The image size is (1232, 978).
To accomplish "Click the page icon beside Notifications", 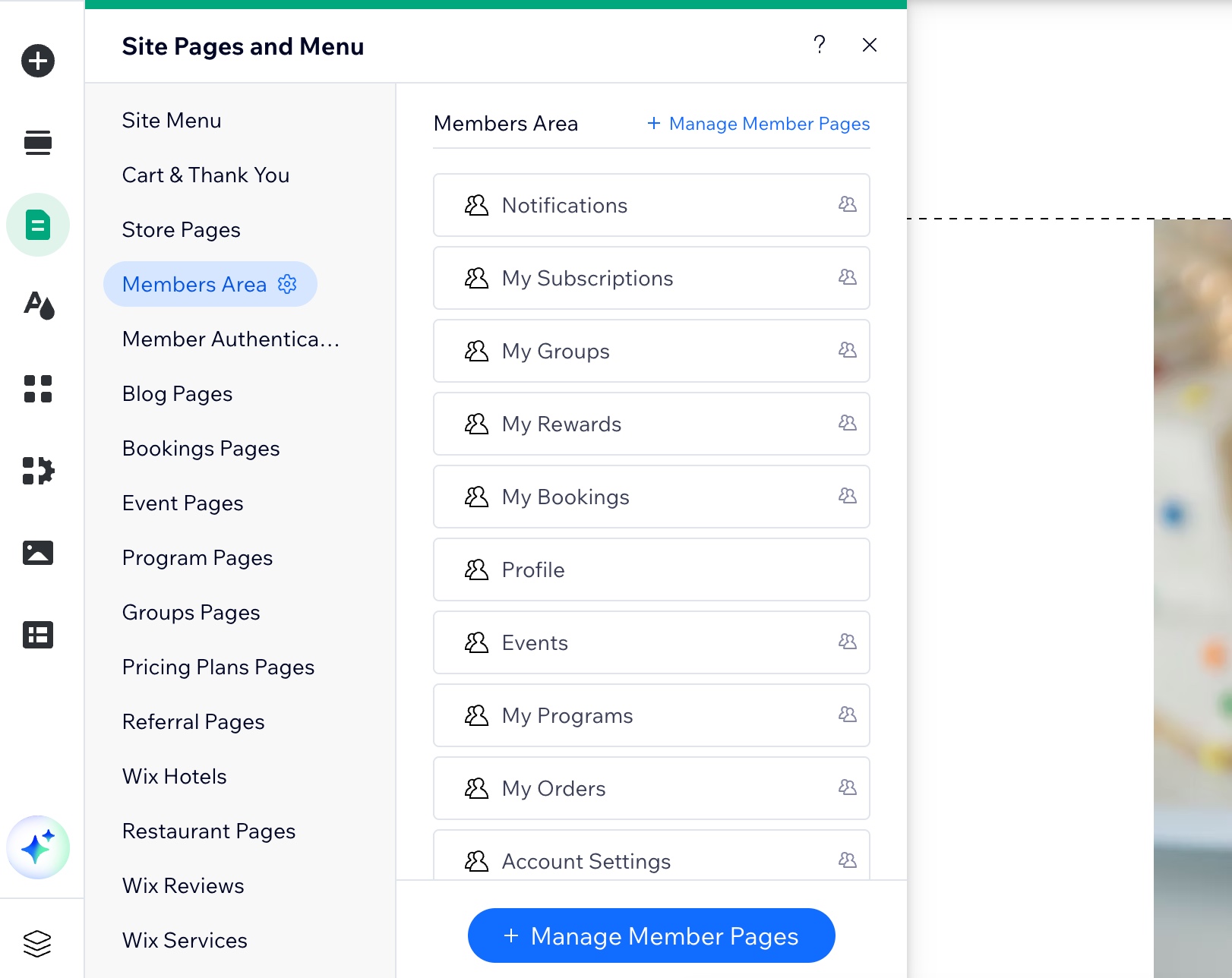I will 476,205.
